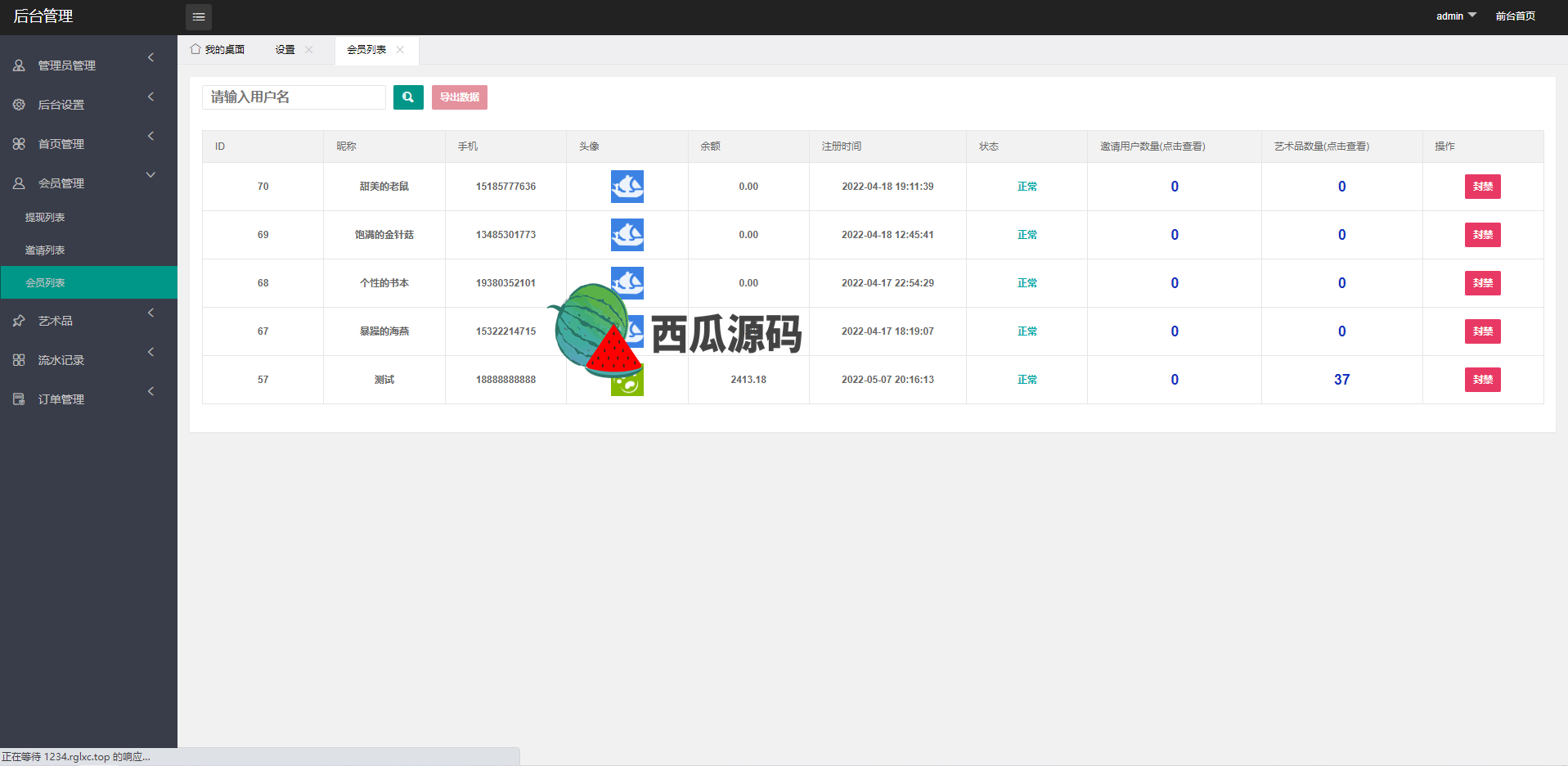This screenshot has width=1568, height=766.
Task: Open the 前台首页 link
Action: [1516, 16]
